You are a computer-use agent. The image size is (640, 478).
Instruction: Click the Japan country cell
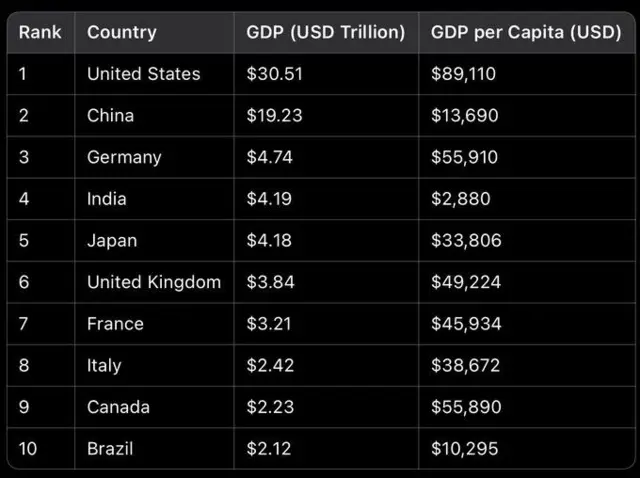click(112, 241)
